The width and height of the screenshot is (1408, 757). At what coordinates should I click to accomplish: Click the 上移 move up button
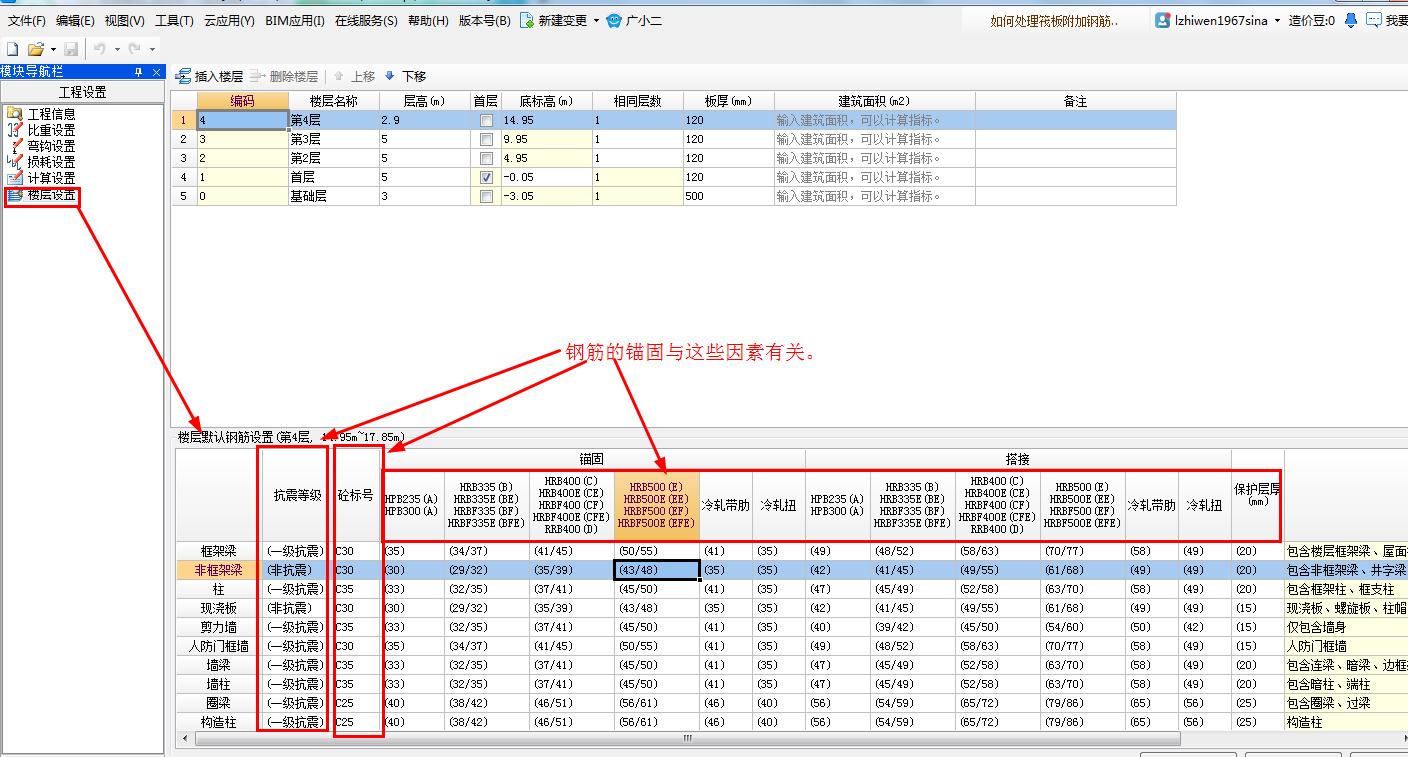click(354, 76)
